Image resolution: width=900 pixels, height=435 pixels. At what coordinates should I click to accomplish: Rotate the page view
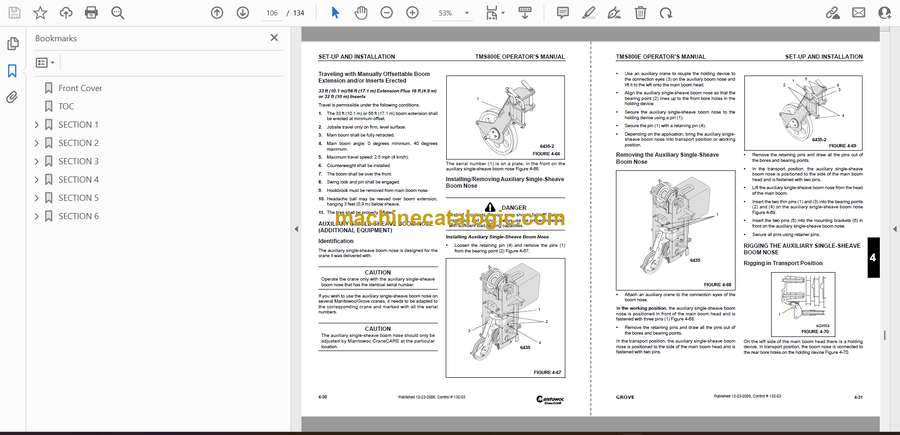(666, 13)
